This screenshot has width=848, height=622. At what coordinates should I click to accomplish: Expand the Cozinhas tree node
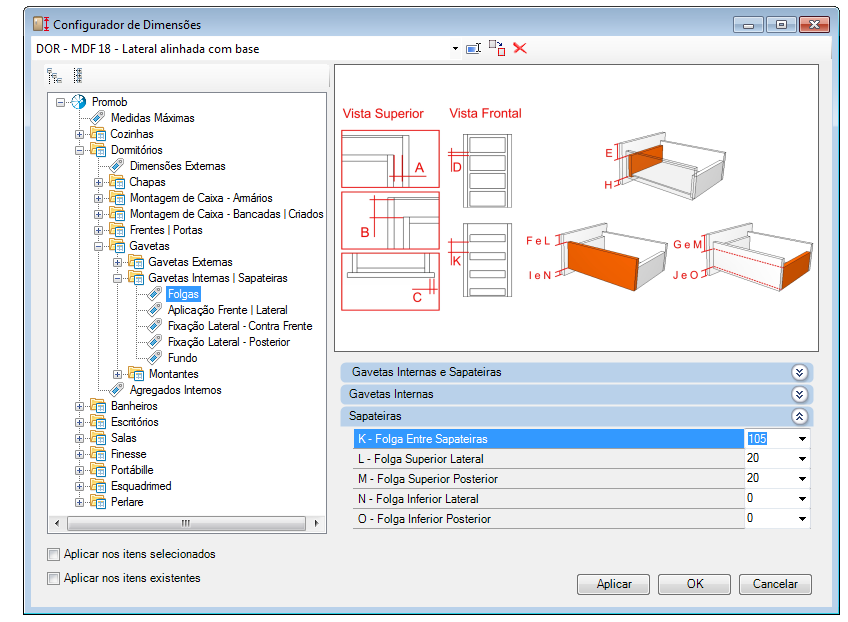[x=80, y=134]
